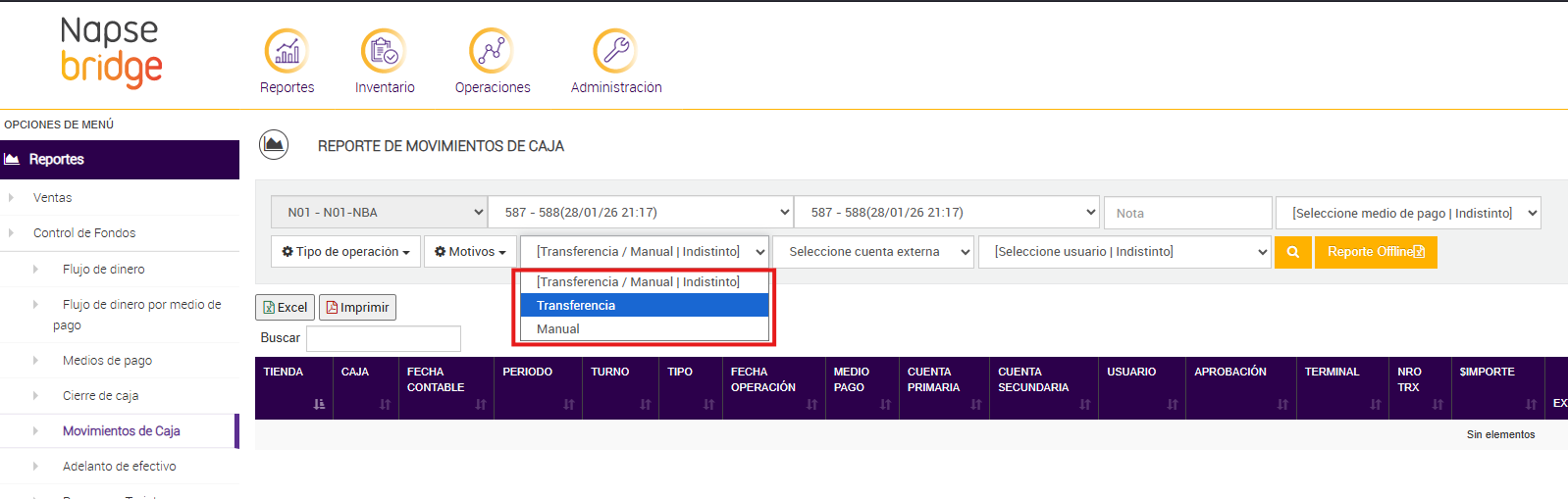
Task: Sort by the $IMPORTE column arrows
Action: [x=1531, y=404]
